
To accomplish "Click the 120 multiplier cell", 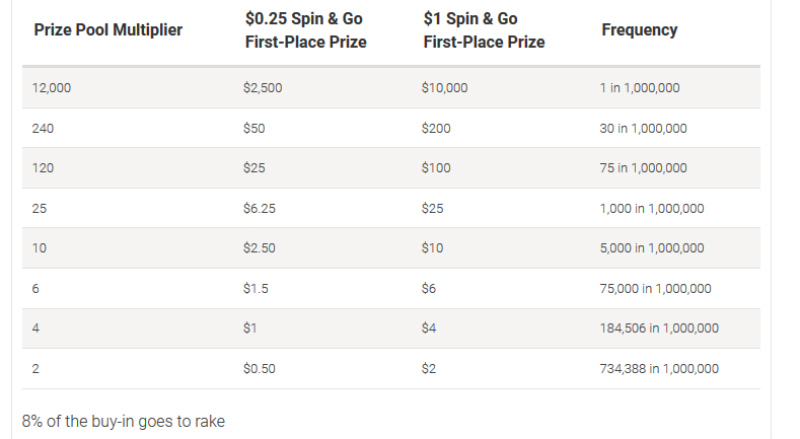I will 43,168.
